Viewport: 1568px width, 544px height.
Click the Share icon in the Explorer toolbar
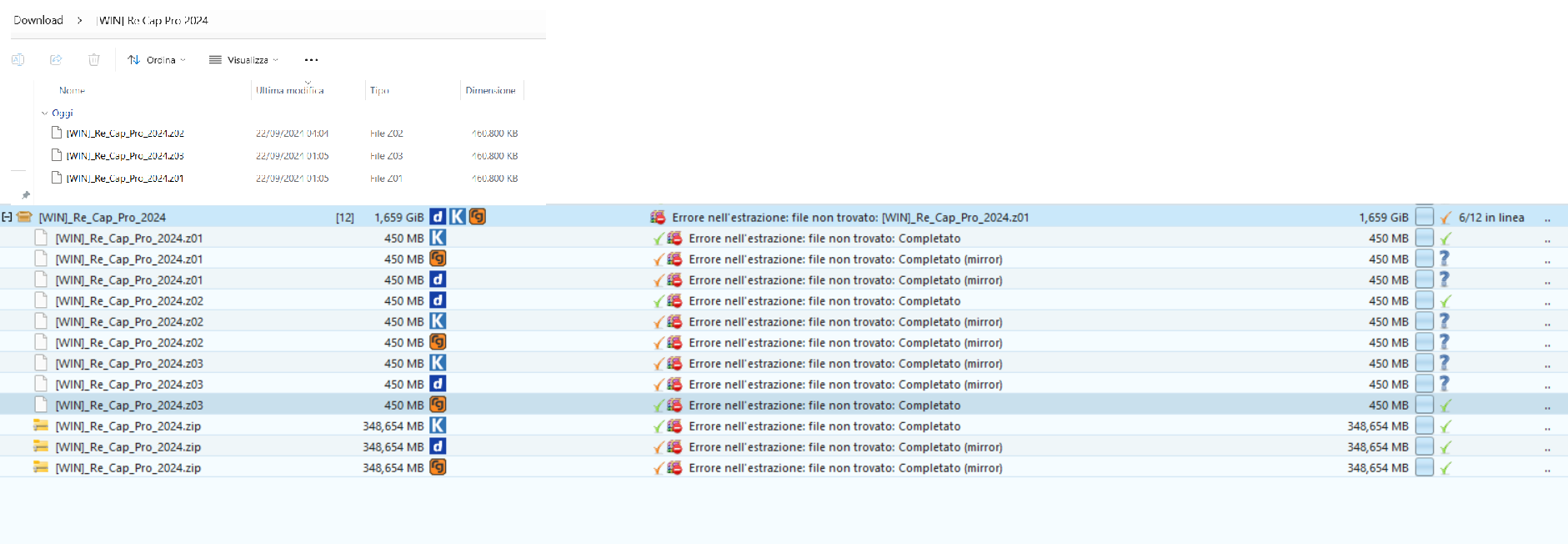click(x=56, y=59)
